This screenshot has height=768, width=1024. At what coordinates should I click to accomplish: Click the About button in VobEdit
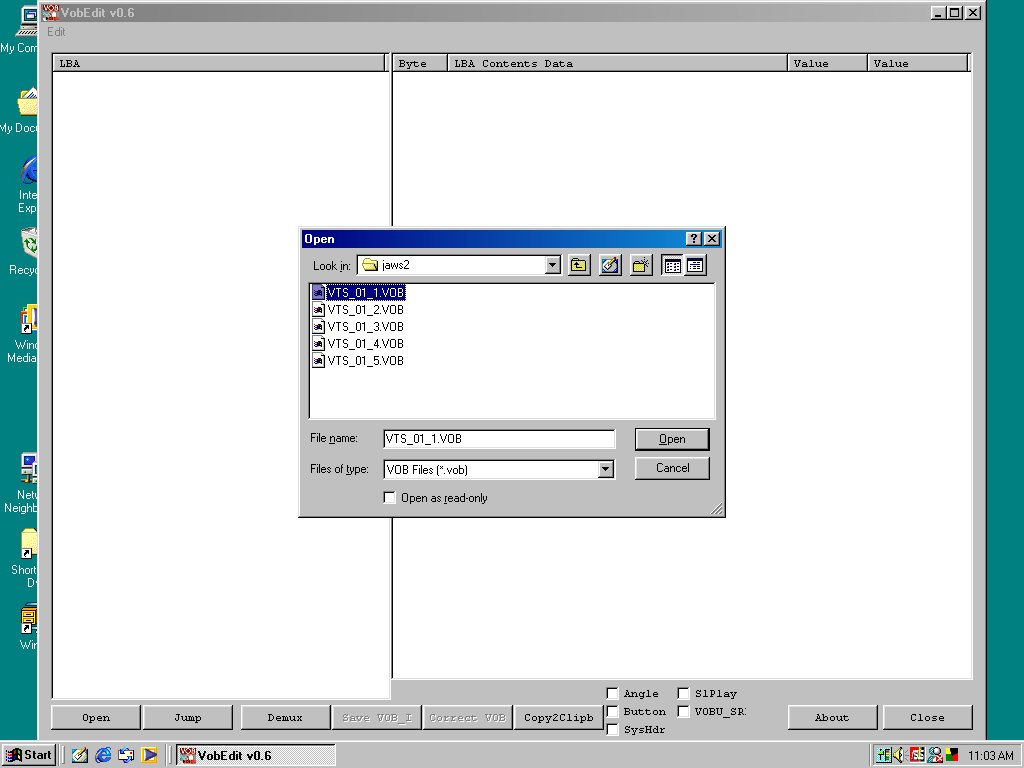pos(832,717)
